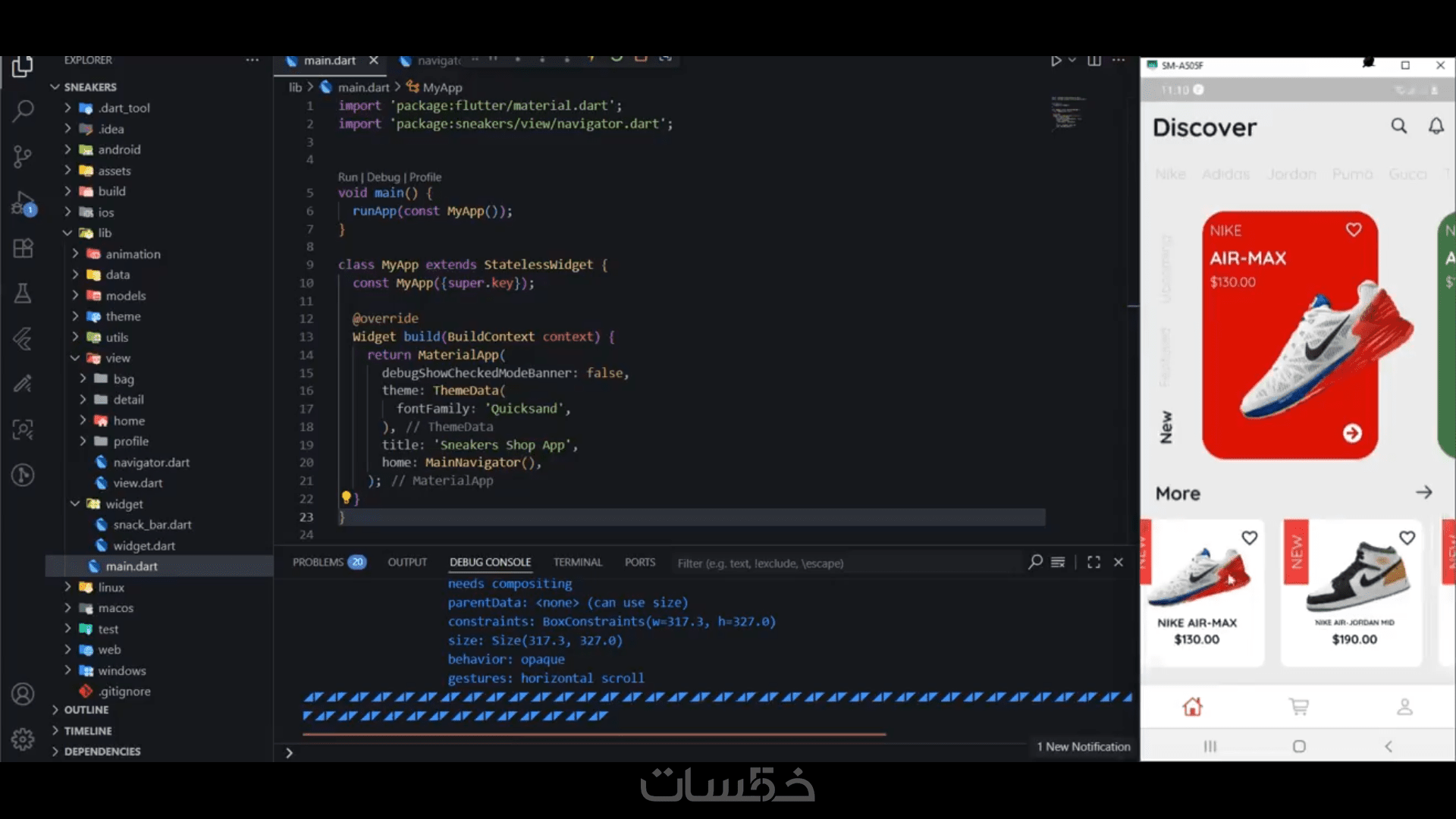Open the Search view in activity bar

(x=23, y=111)
